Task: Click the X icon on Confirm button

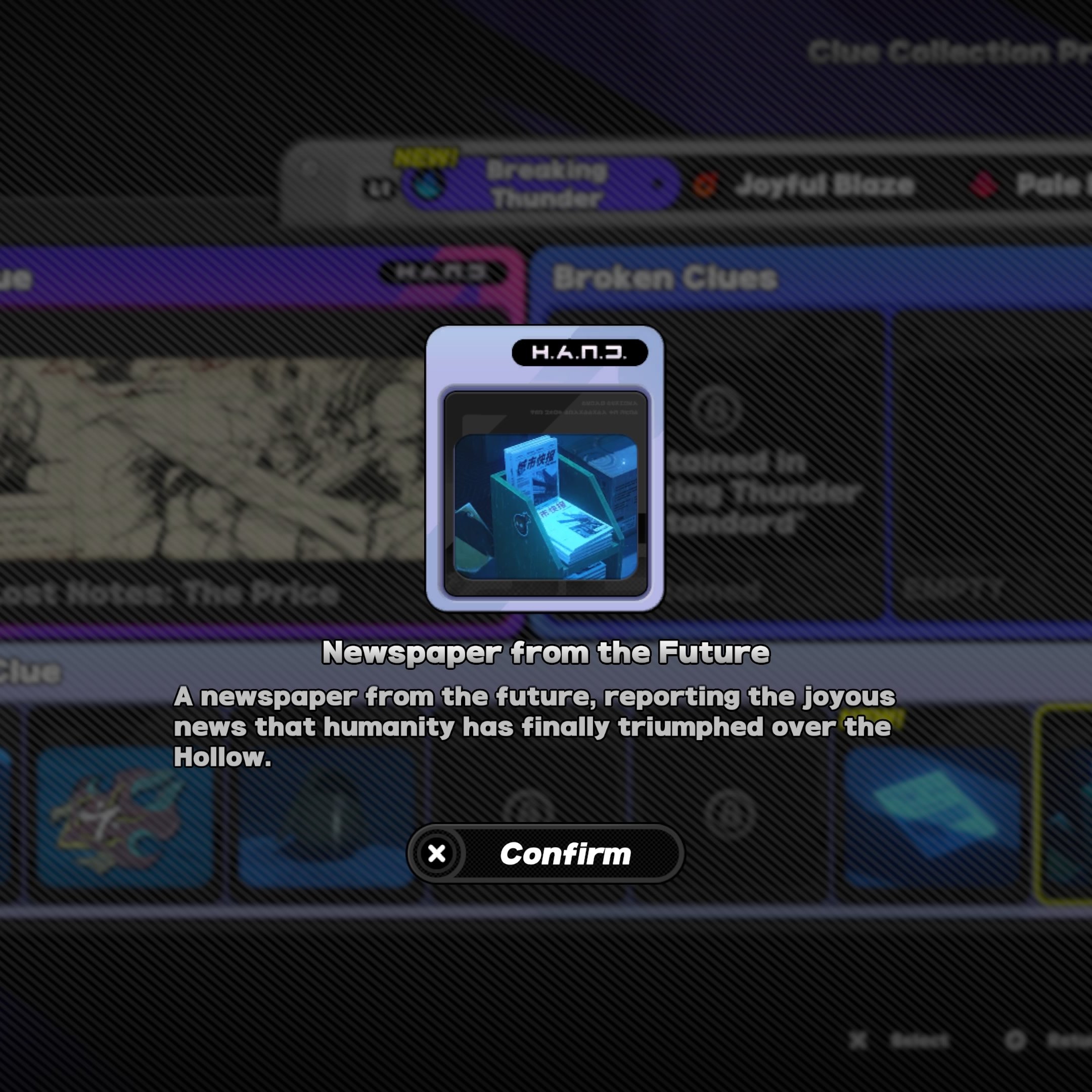Action: point(437,853)
